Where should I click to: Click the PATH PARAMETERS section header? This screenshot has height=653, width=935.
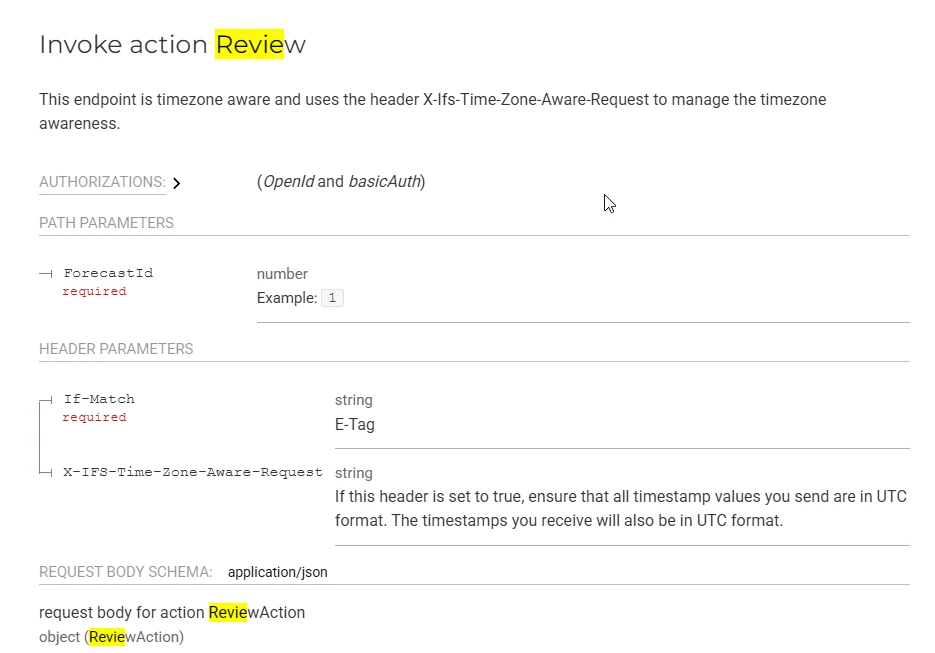click(x=106, y=223)
